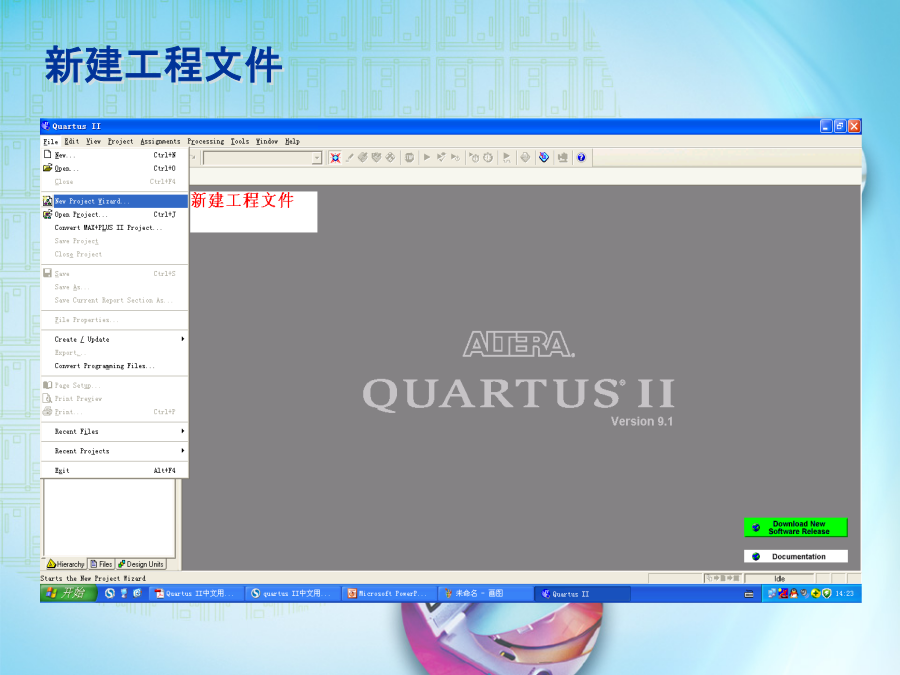Click the pencil Assignment Editor toolbar icon
The height and width of the screenshot is (675, 900).
pos(350,158)
